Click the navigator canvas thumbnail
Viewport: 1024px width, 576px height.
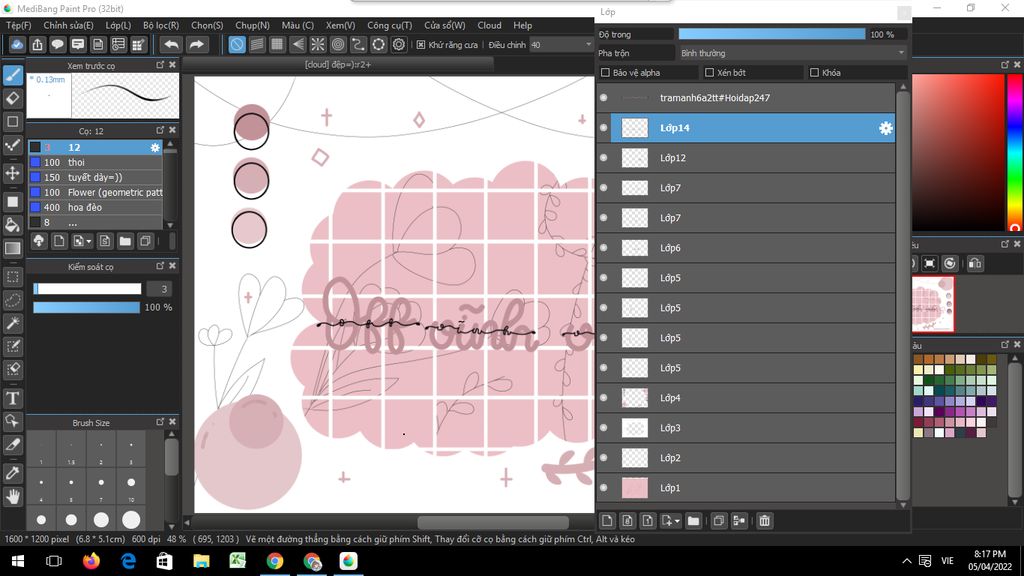point(933,304)
